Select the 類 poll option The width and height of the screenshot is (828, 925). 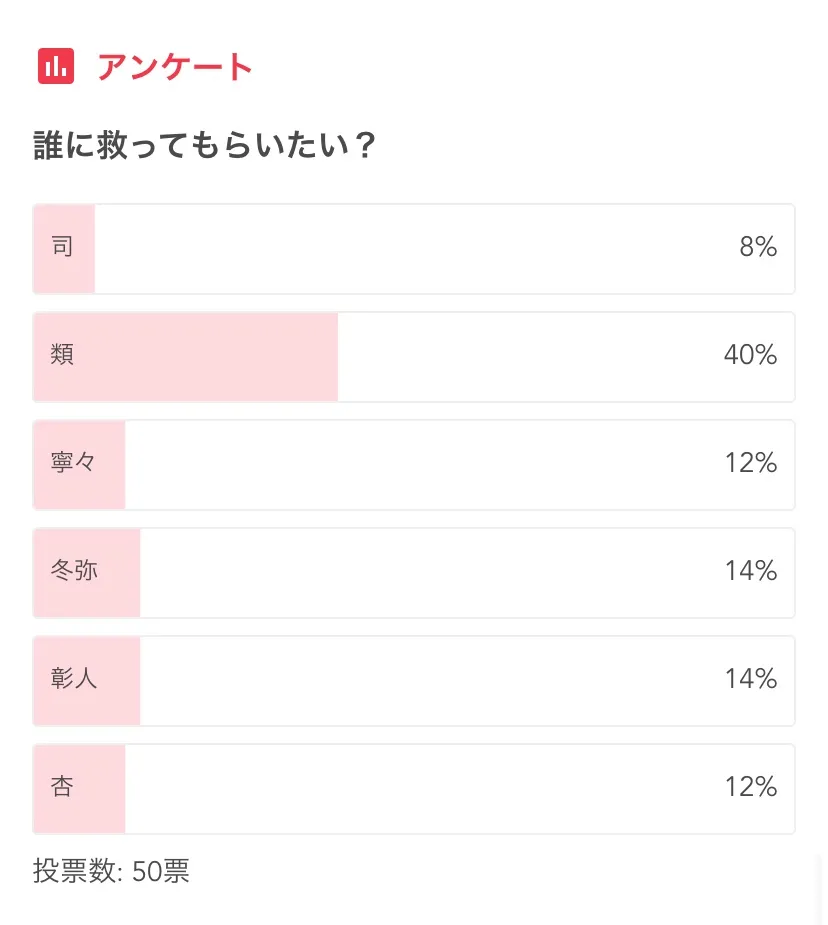tap(414, 357)
